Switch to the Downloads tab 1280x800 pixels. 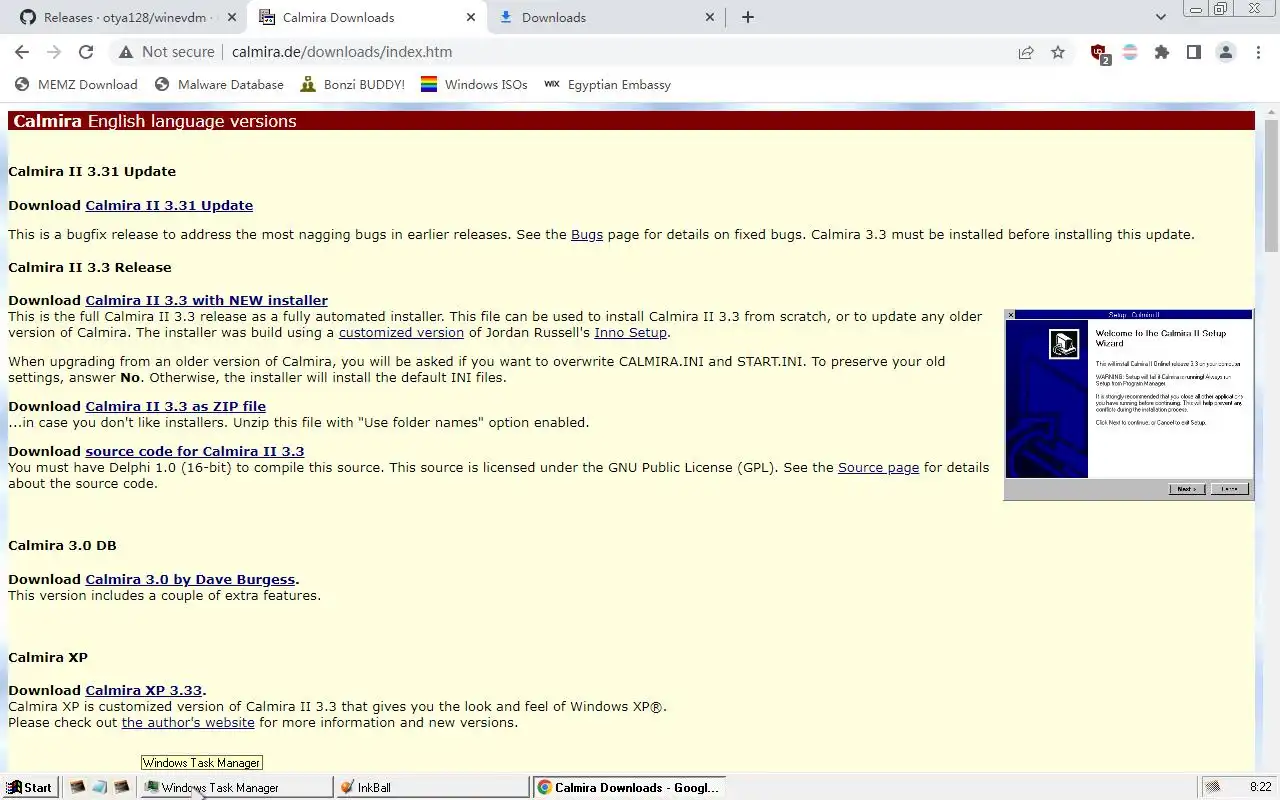tap(607, 17)
